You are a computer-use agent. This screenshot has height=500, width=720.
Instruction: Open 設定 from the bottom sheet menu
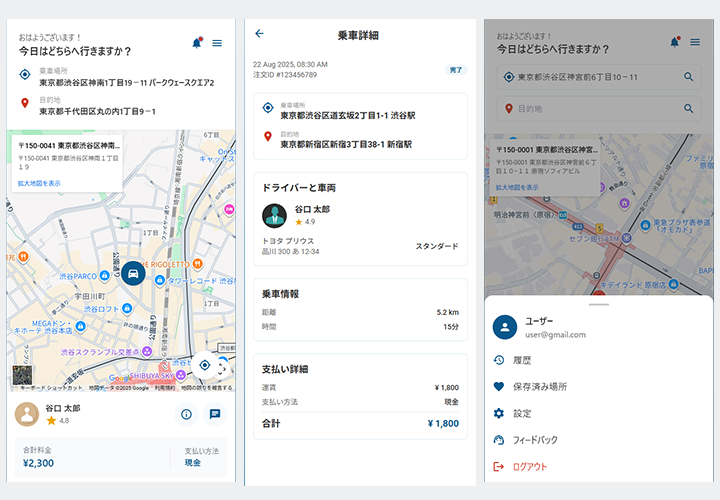pyautogui.click(x=522, y=413)
